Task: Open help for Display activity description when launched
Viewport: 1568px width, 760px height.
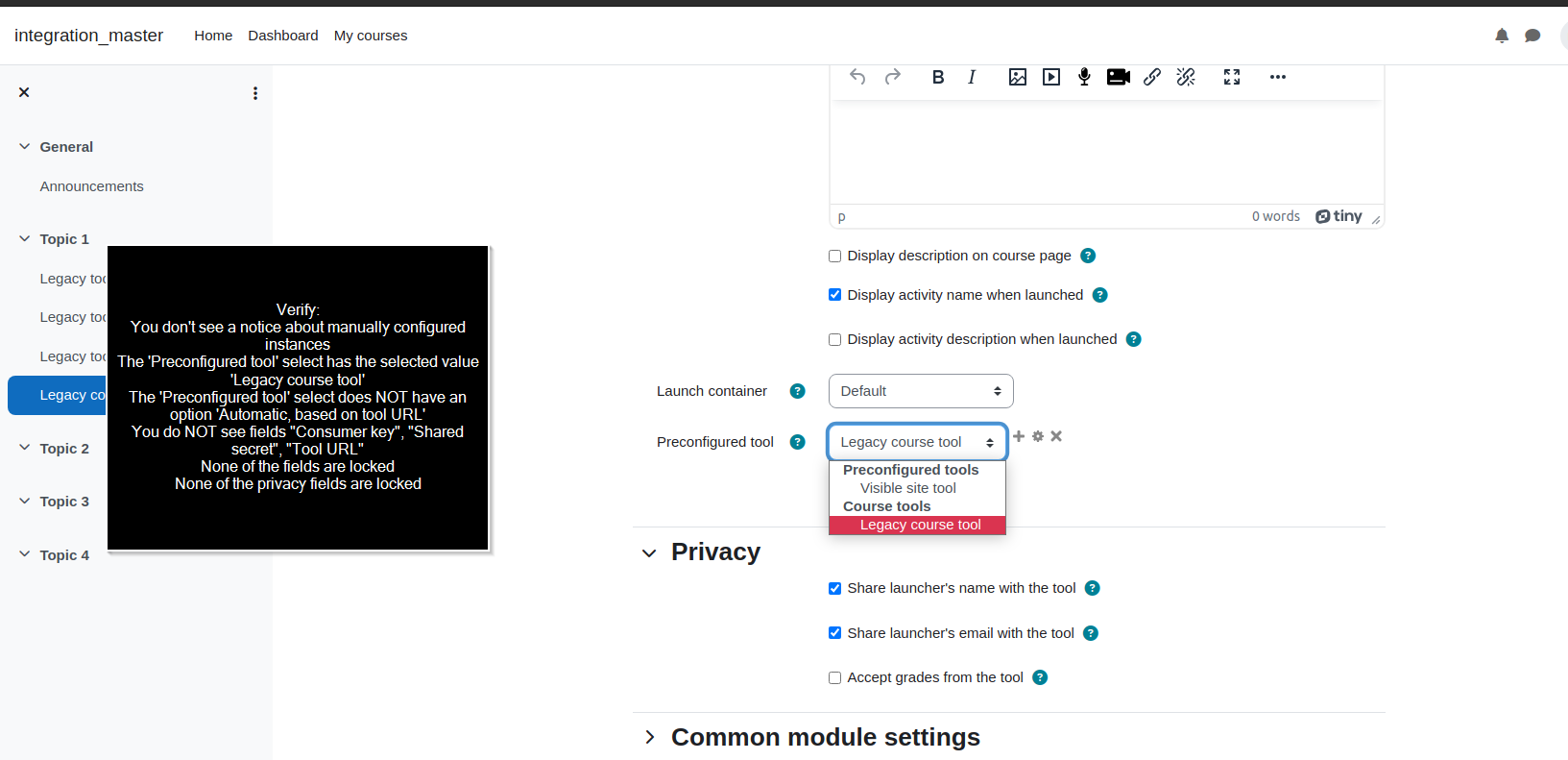Action: click(1134, 339)
